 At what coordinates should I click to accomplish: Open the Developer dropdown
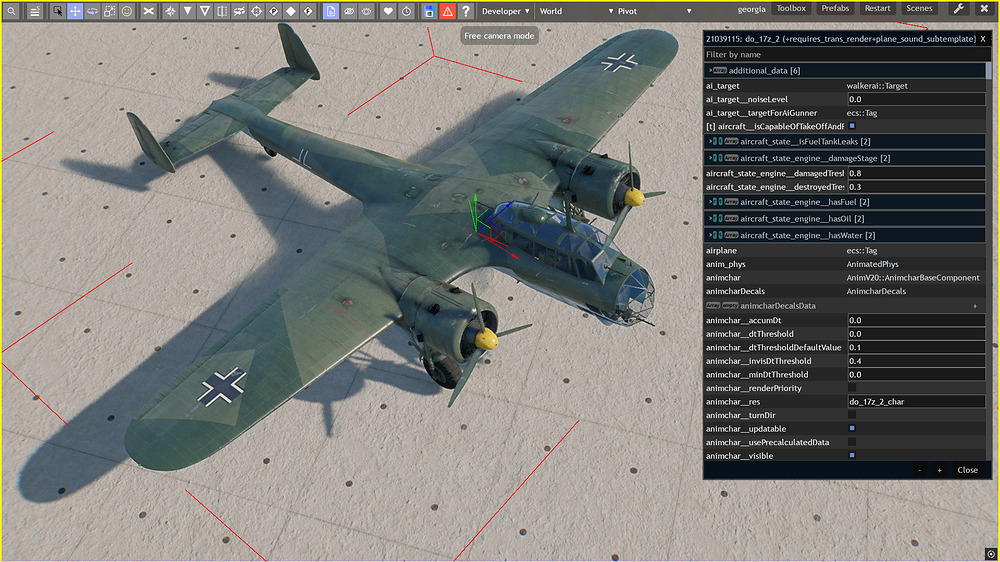point(505,11)
